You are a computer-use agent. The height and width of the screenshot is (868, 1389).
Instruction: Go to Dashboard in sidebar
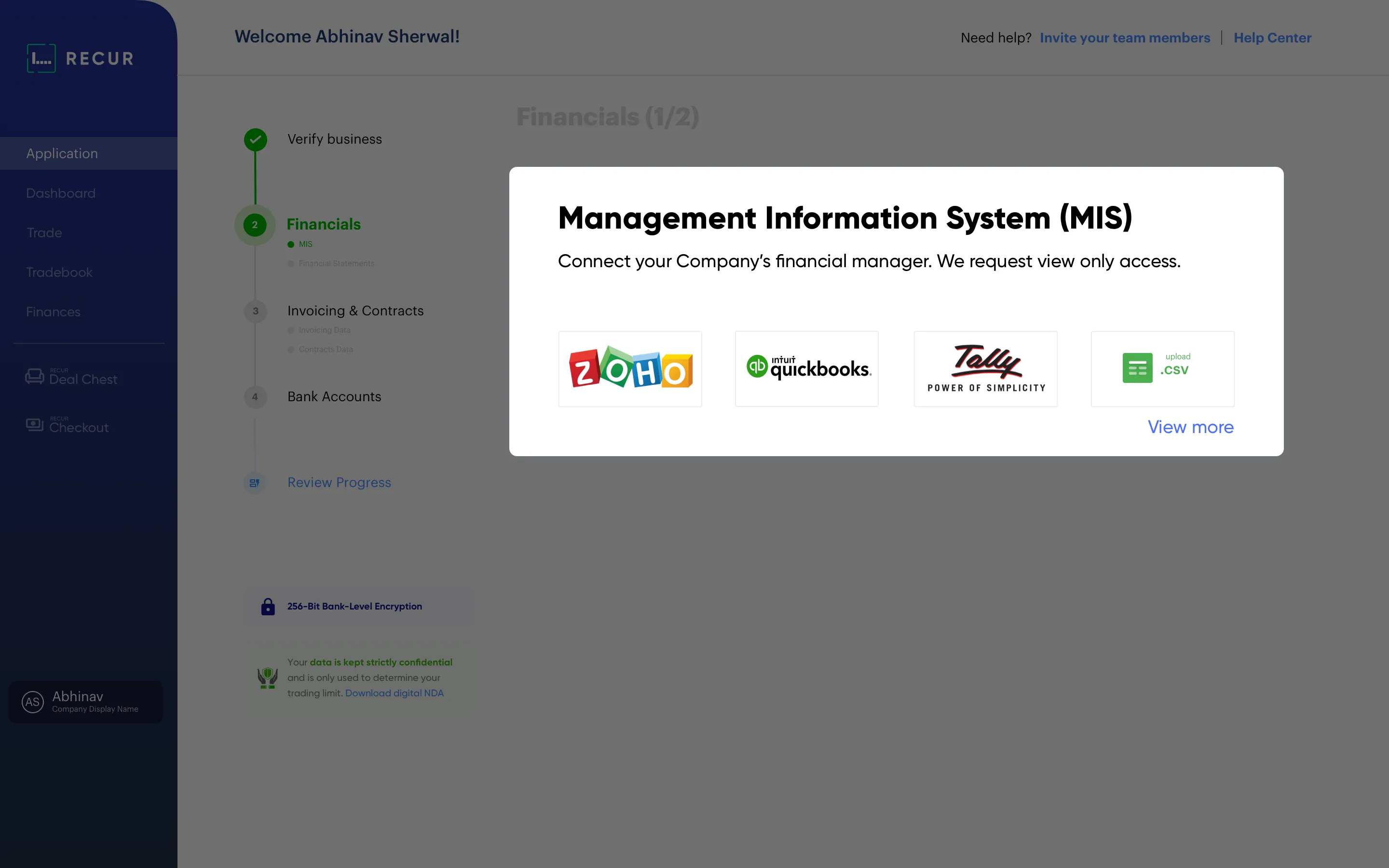[61, 193]
